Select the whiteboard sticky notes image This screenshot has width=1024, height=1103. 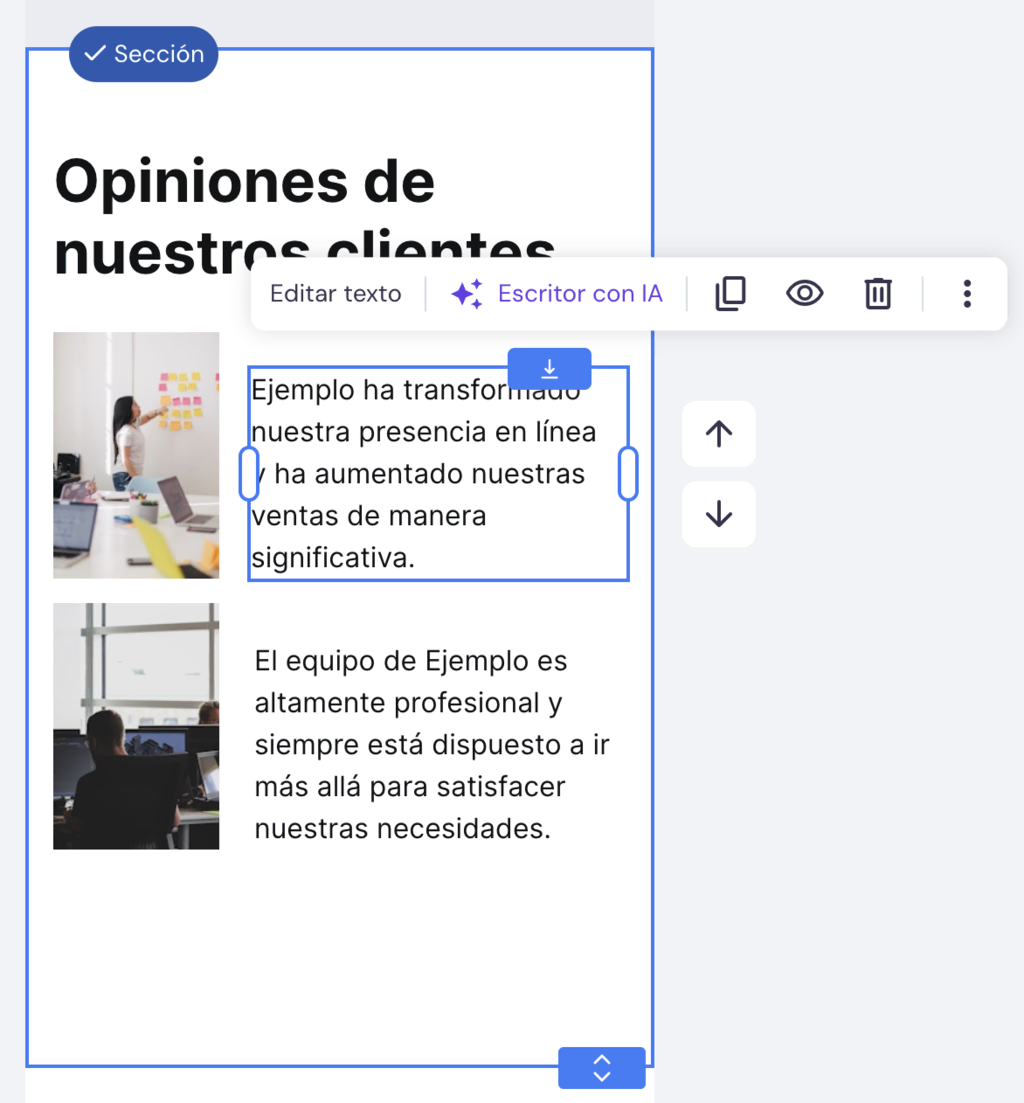[136, 455]
